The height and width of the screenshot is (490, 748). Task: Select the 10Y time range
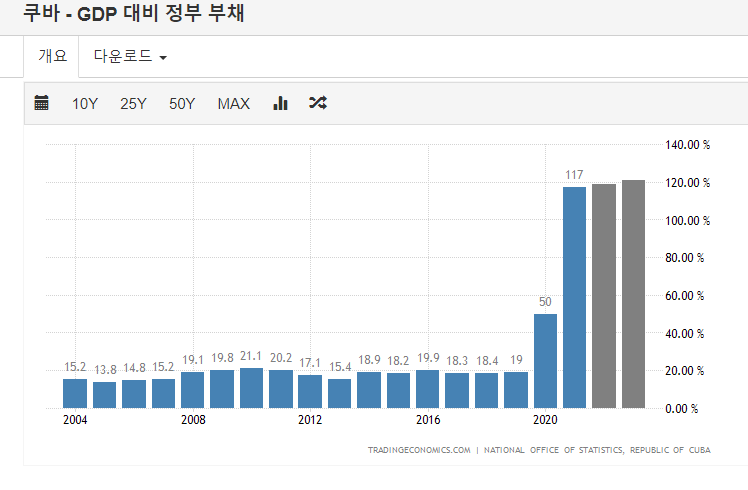(x=85, y=104)
